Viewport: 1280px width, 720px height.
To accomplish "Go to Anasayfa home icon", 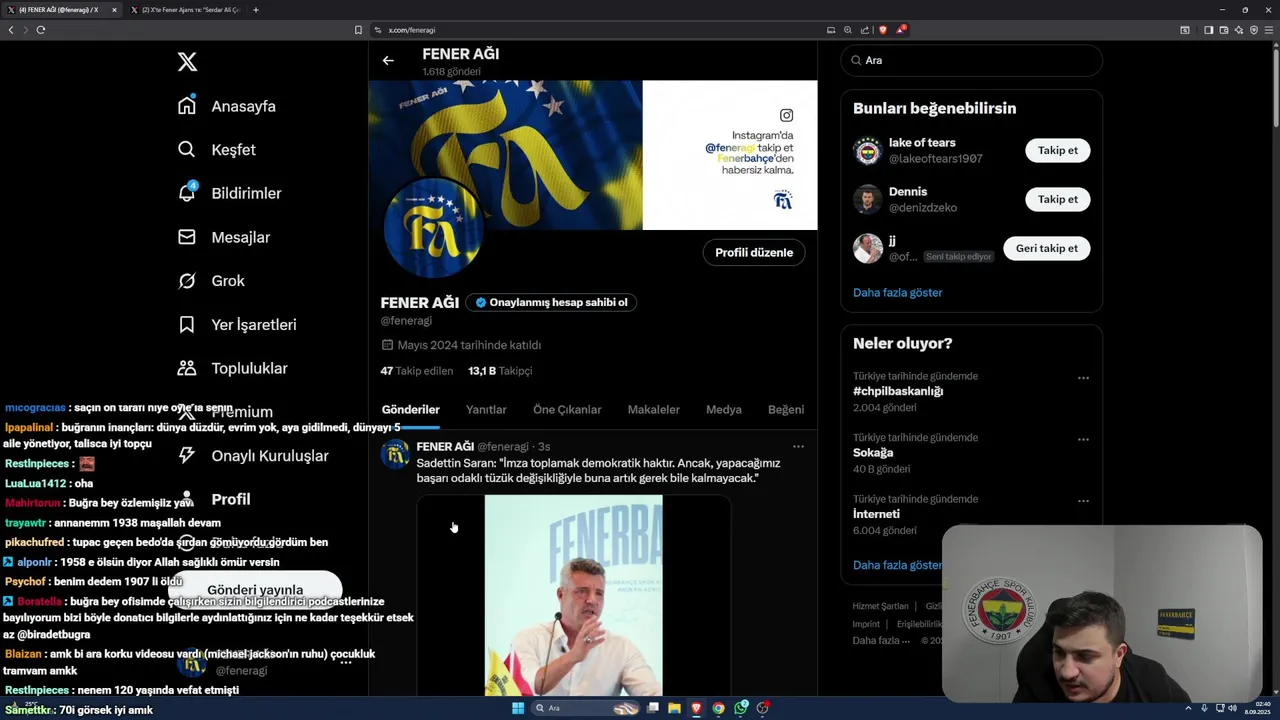I will 187,106.
